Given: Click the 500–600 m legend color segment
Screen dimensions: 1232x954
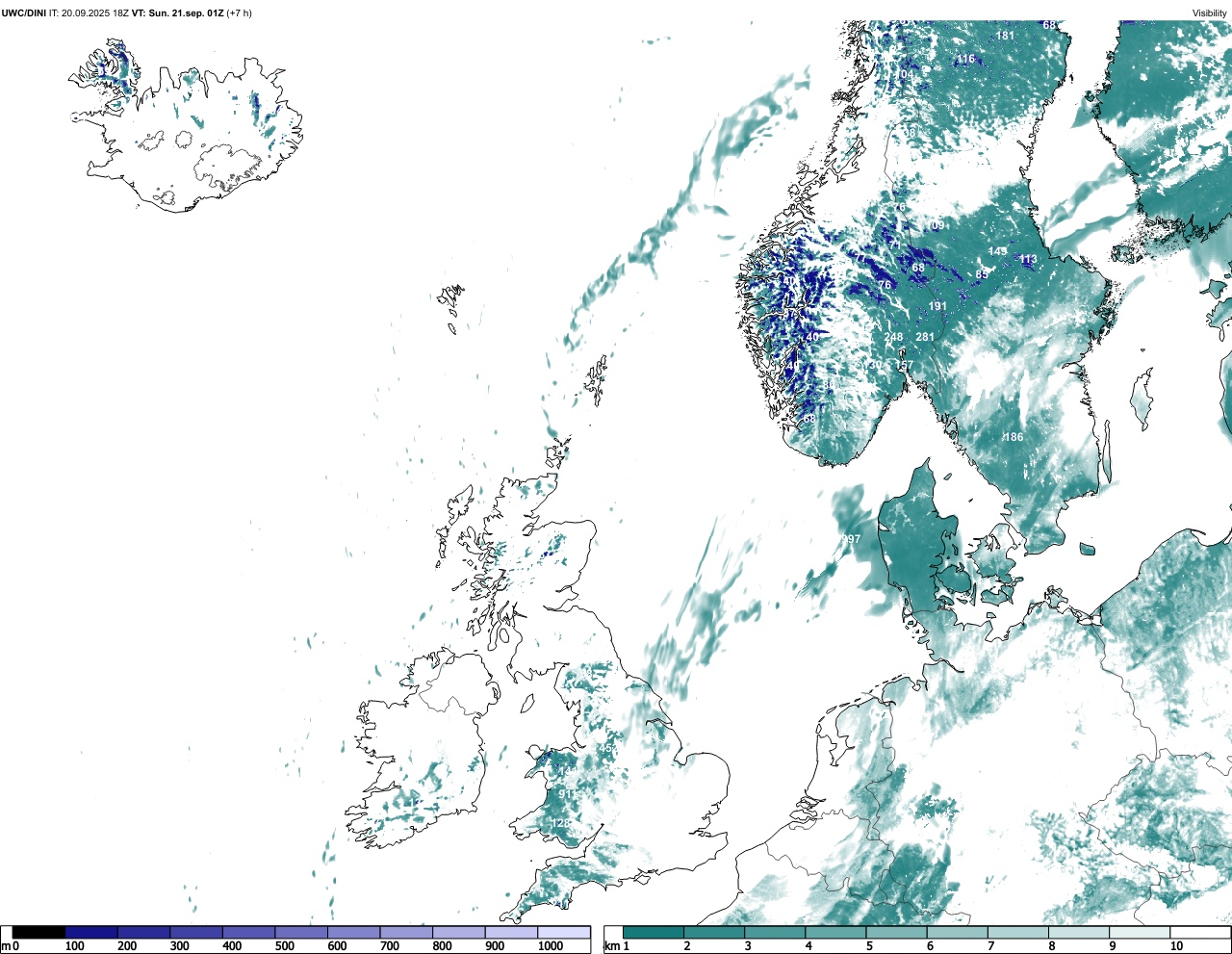Looking at the screenshot, I should click(x=301, y=933).
